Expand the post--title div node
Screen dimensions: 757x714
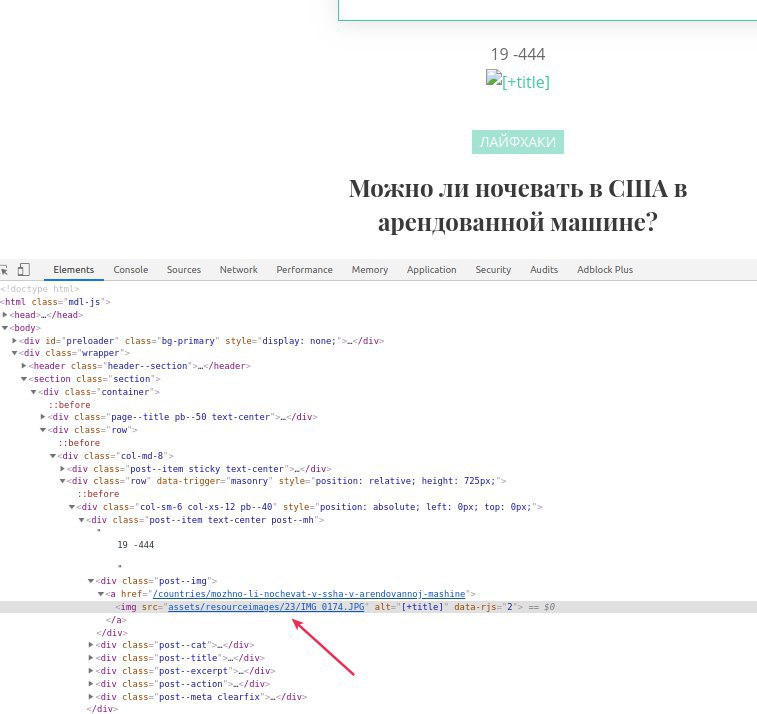(x=91, y=658)
